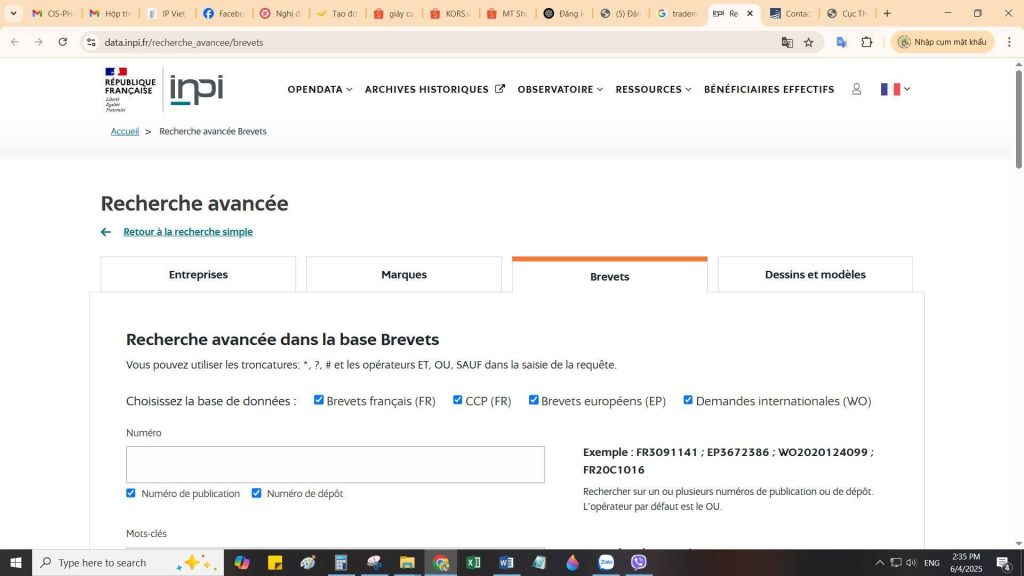Uncheck Brevets européens (EP) checkbox

click(534, 400)
